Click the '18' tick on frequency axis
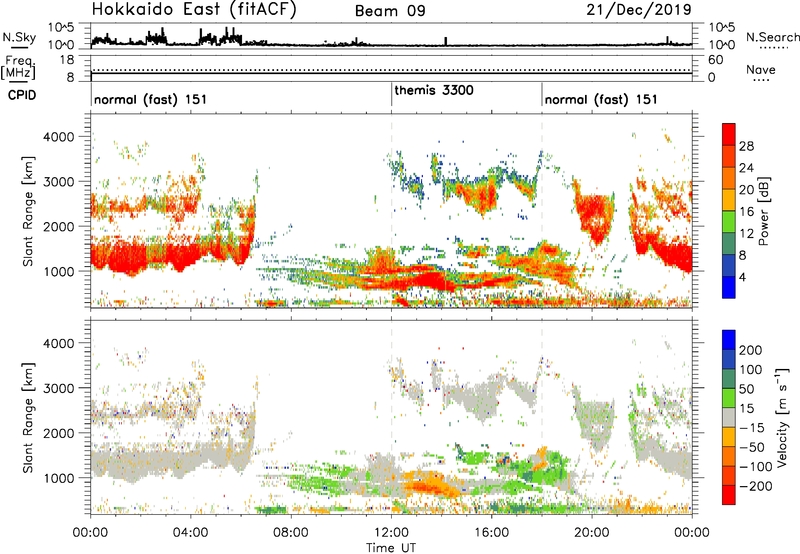800x554 pixels. pyautogui.click(x=67, y=60)
